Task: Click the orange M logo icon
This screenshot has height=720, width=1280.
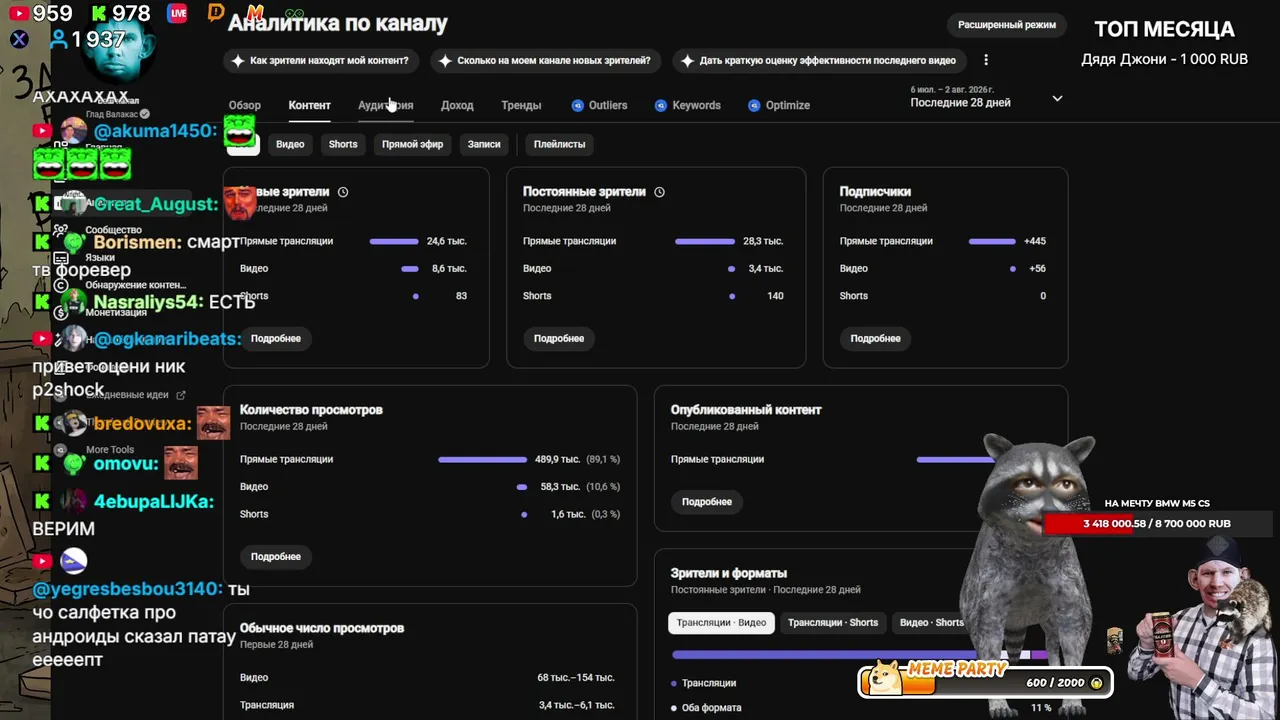Action: click(x=255, y=13)
